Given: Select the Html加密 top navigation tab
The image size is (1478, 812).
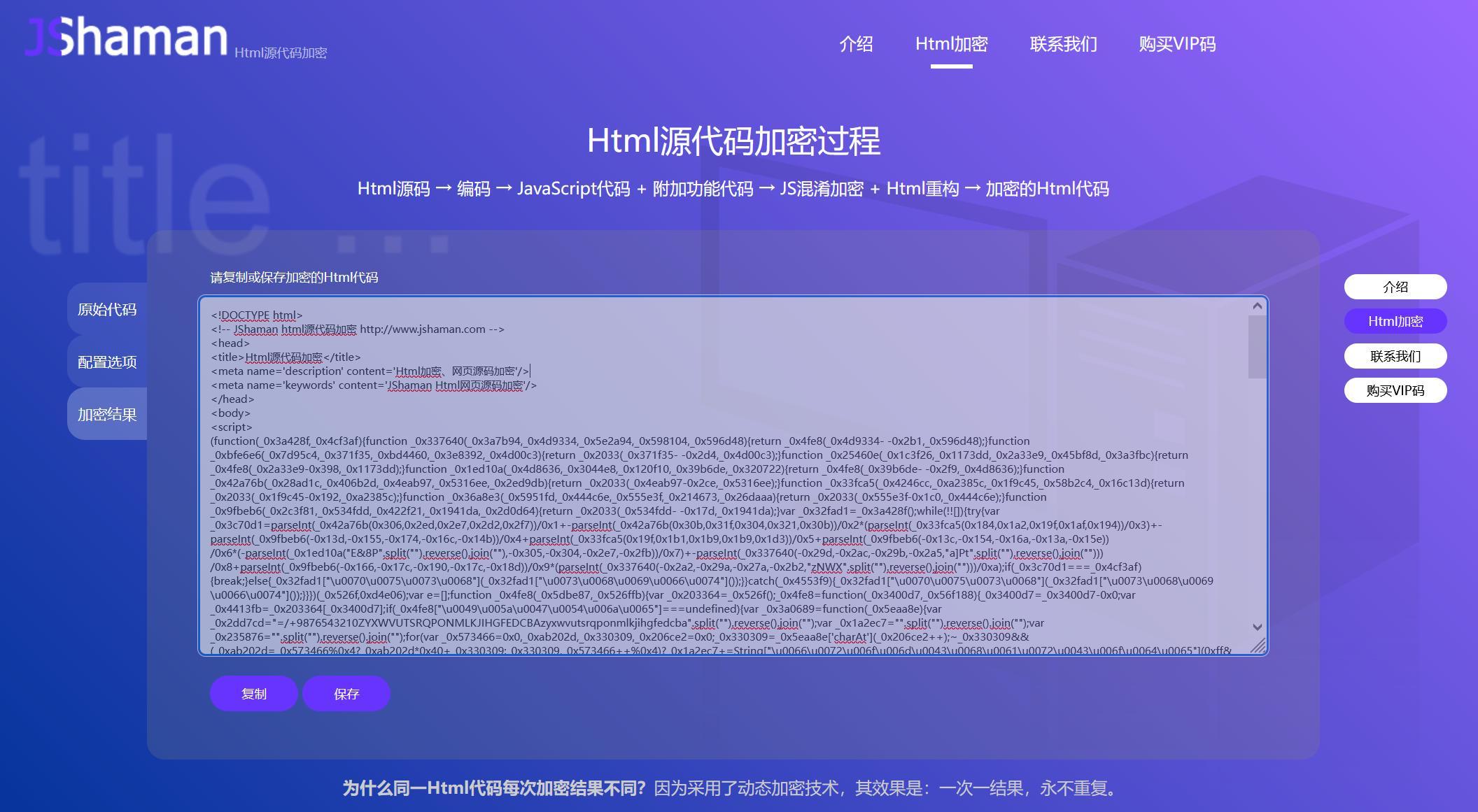Looking at the screenshot, I should (x=951, y=44).
